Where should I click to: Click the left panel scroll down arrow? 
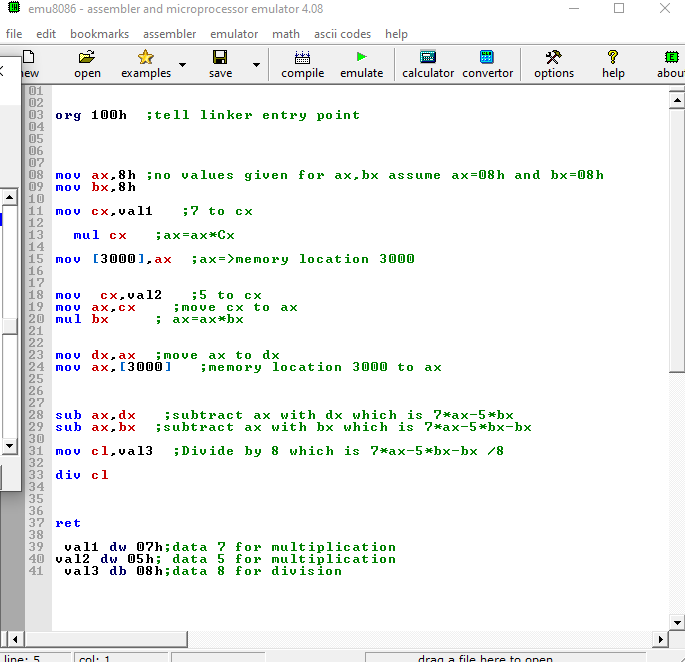[9, 446]
